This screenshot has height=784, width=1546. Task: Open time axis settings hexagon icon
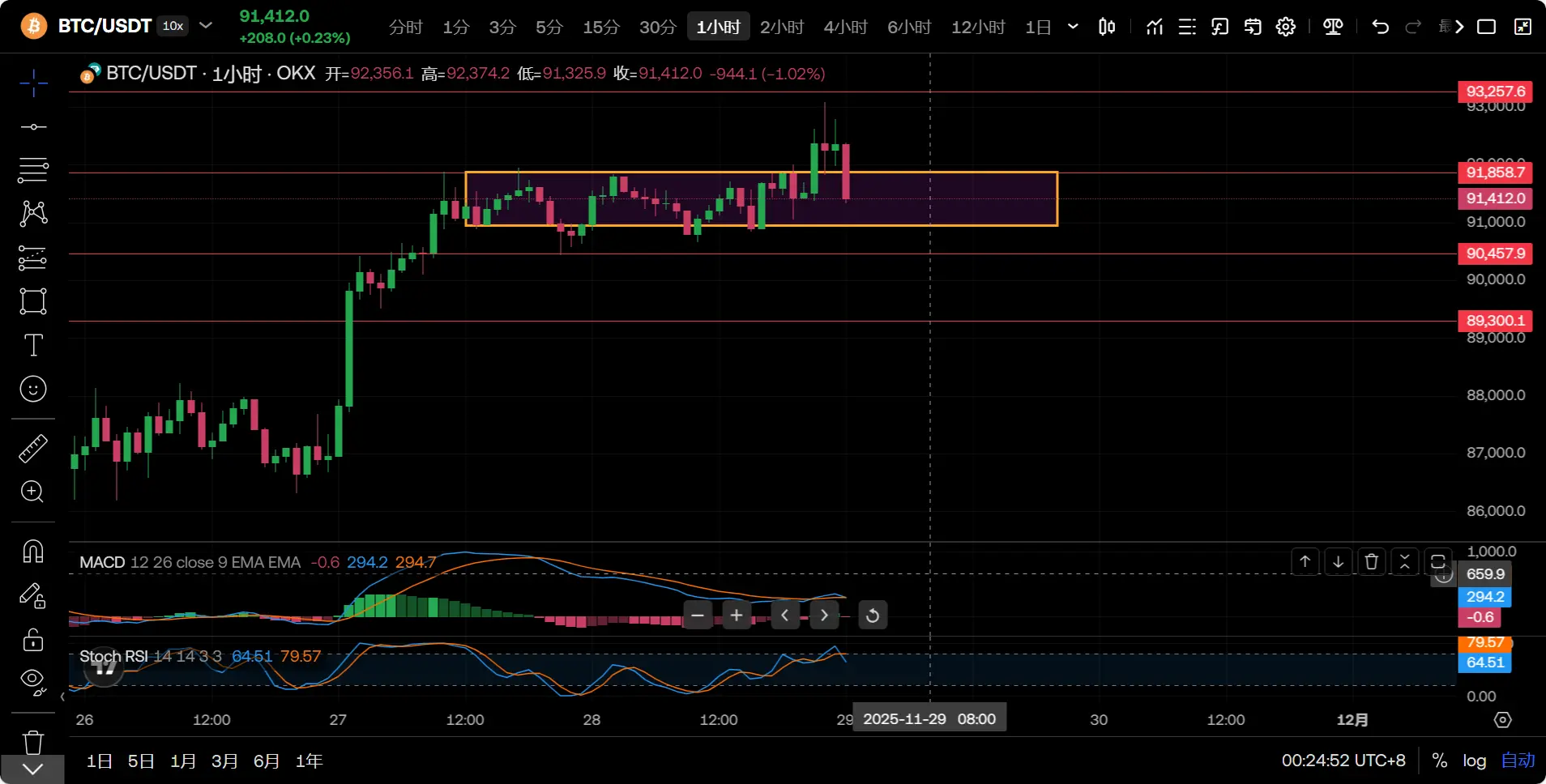tap(1502, 720)
